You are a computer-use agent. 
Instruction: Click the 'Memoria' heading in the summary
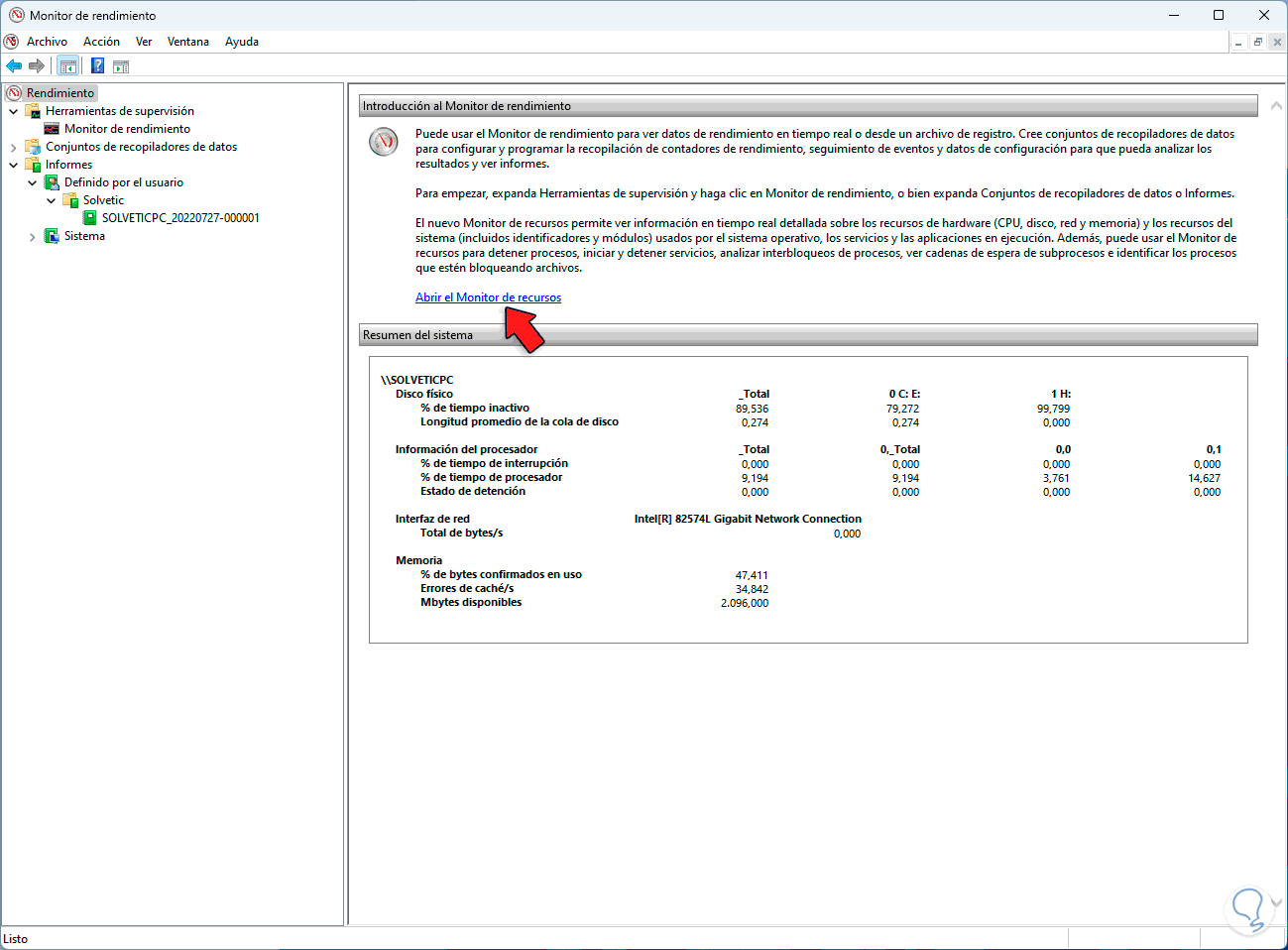(x=418, y=560)
